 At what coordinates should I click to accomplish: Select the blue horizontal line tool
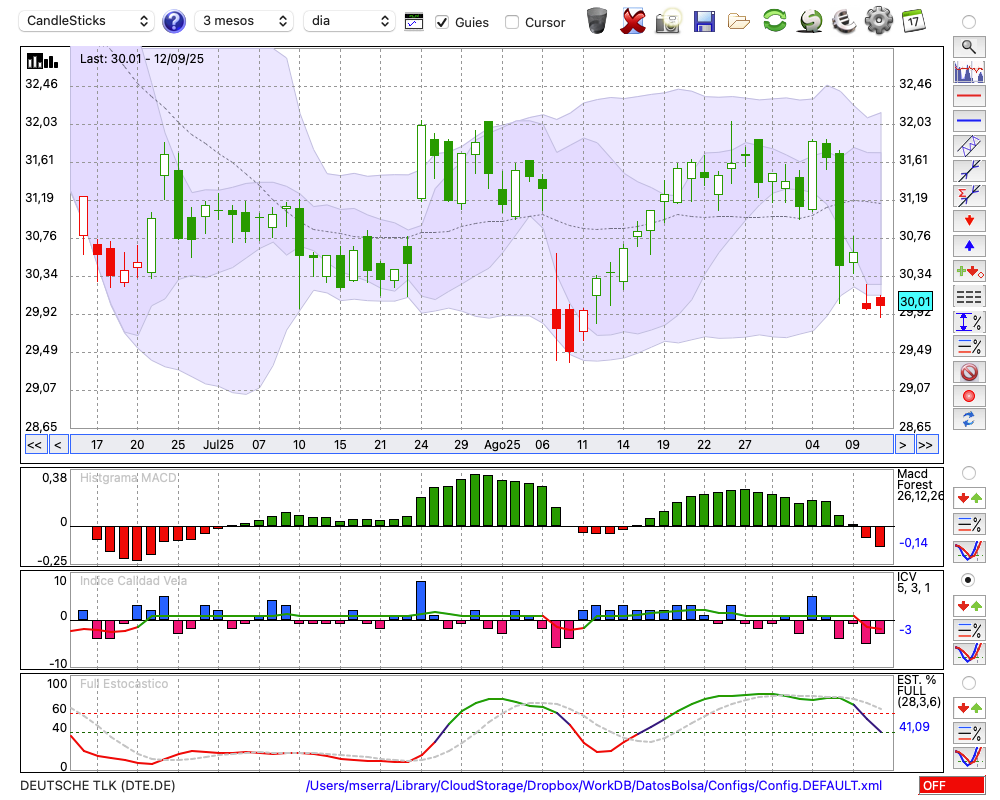969,121
